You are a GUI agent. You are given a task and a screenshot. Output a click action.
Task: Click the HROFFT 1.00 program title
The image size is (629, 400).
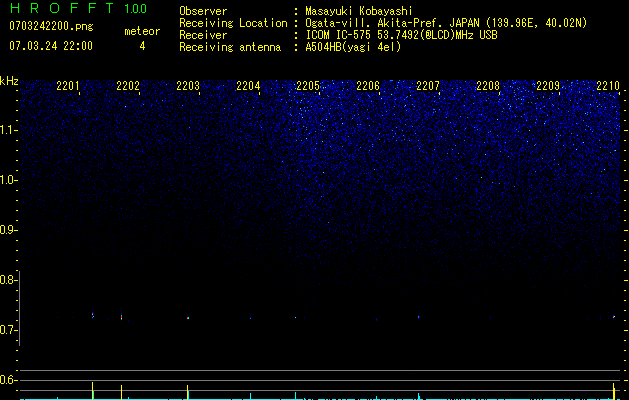pos(78,8)
